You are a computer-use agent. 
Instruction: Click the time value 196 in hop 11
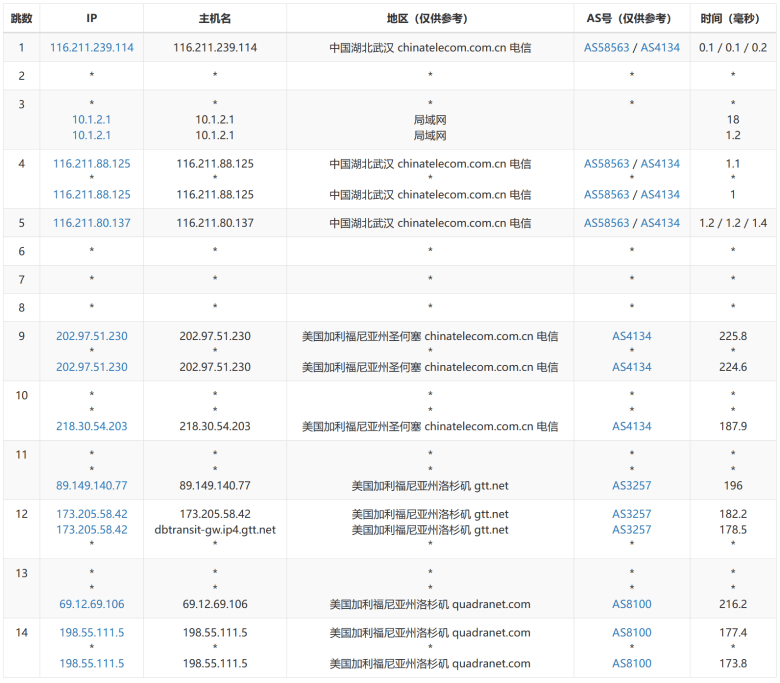pyautogui.click(x=733, y=486)
